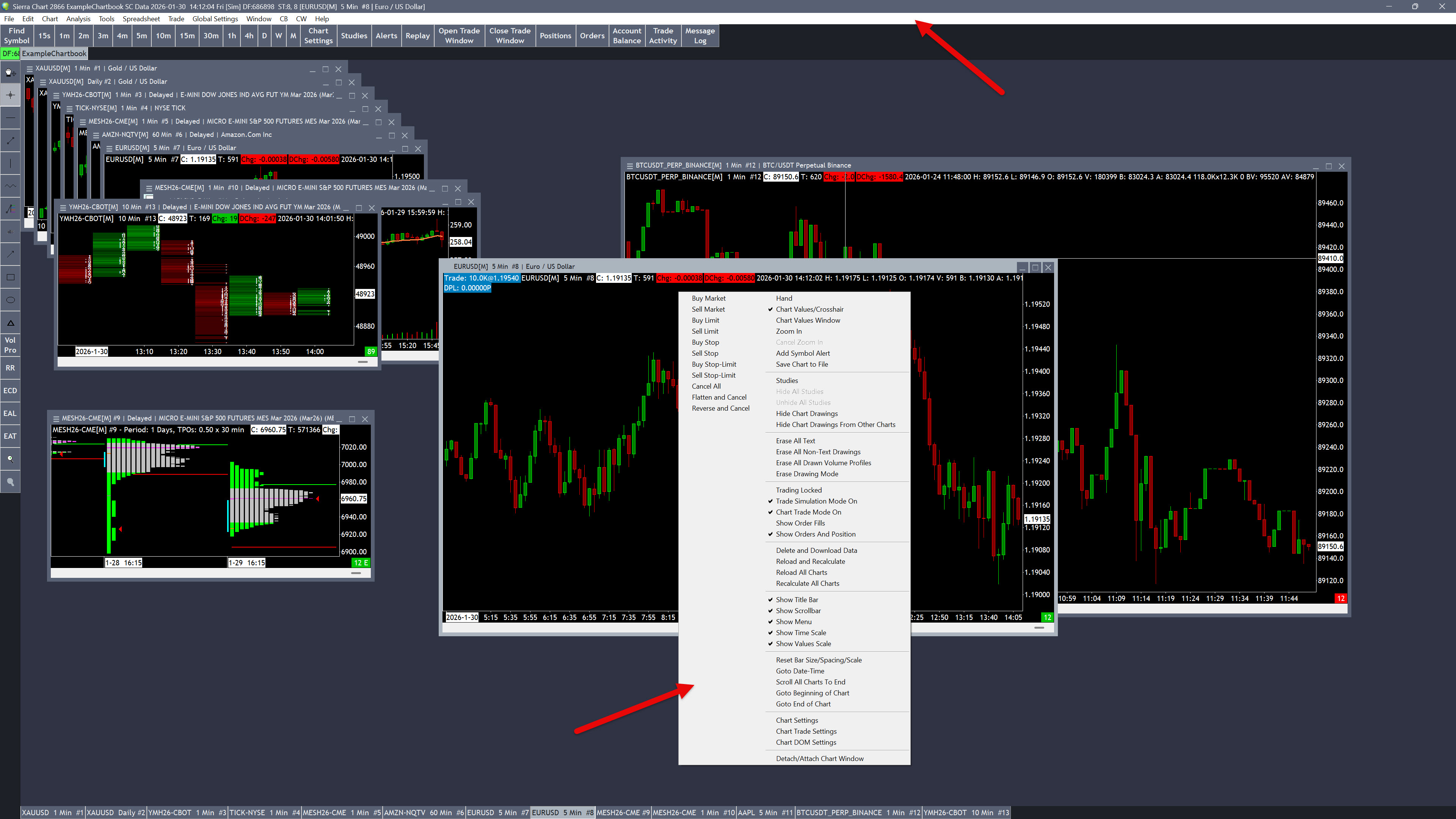Select the arrow drawing tool

coord(10,254)
